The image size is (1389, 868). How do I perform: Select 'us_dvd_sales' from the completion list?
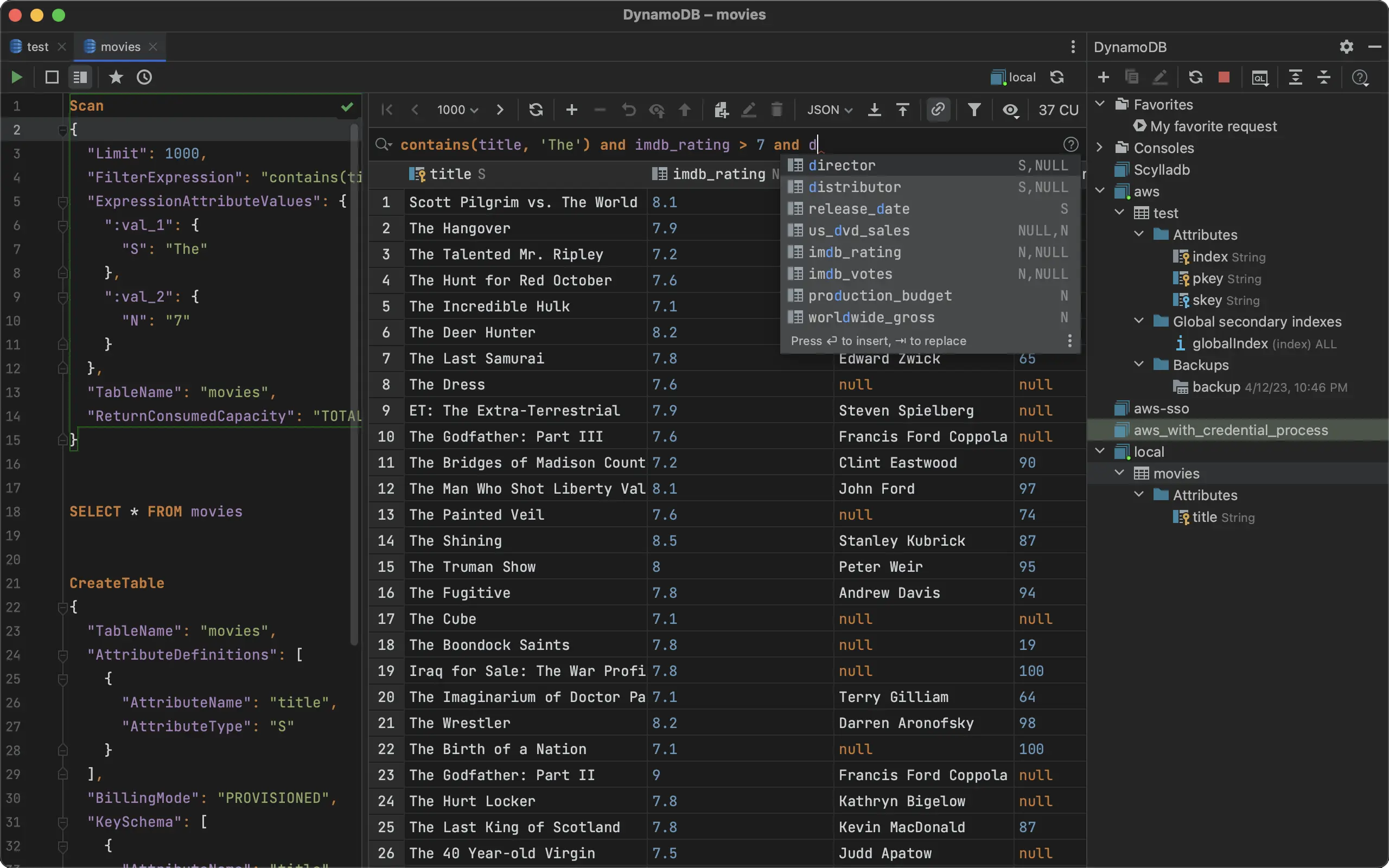(930, 231)
